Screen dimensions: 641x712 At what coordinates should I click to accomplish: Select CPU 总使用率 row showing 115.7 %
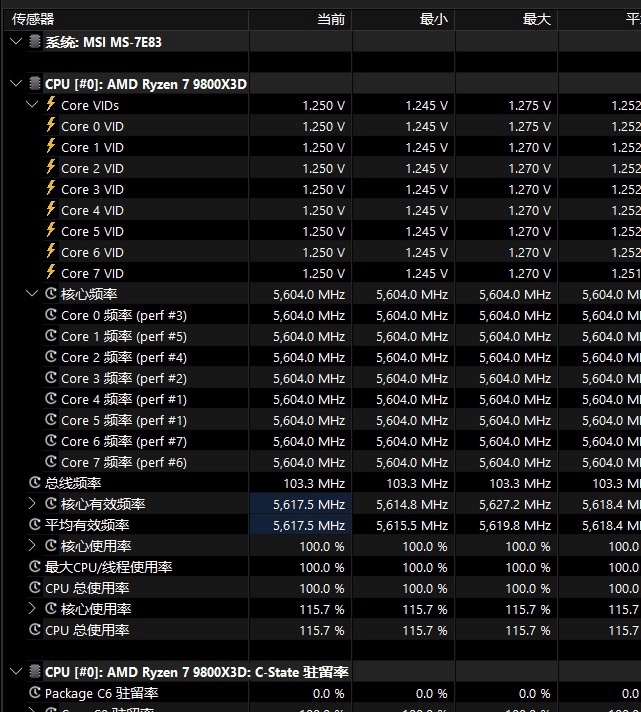(87, 630)
